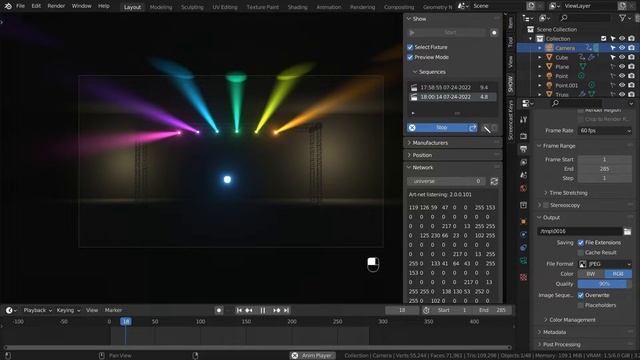This screenshot has width=640, height=360.
Task: Jump to the timeline end frame
Action: 287,311
